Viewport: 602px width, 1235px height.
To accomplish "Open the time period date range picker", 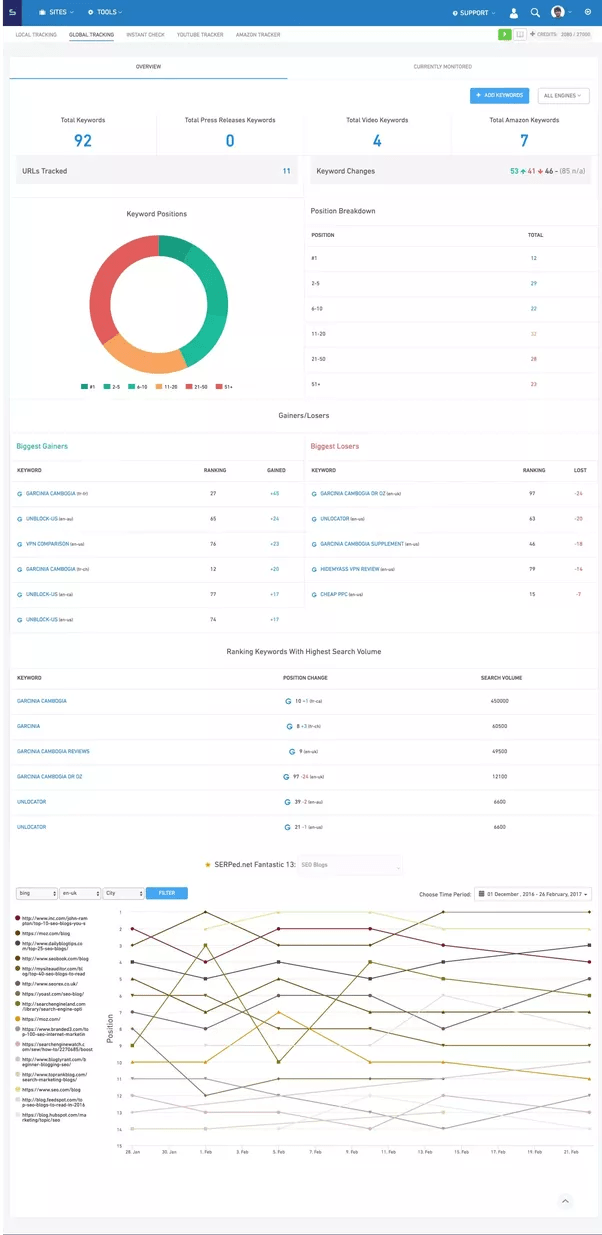I will click(x=534, y=894).
